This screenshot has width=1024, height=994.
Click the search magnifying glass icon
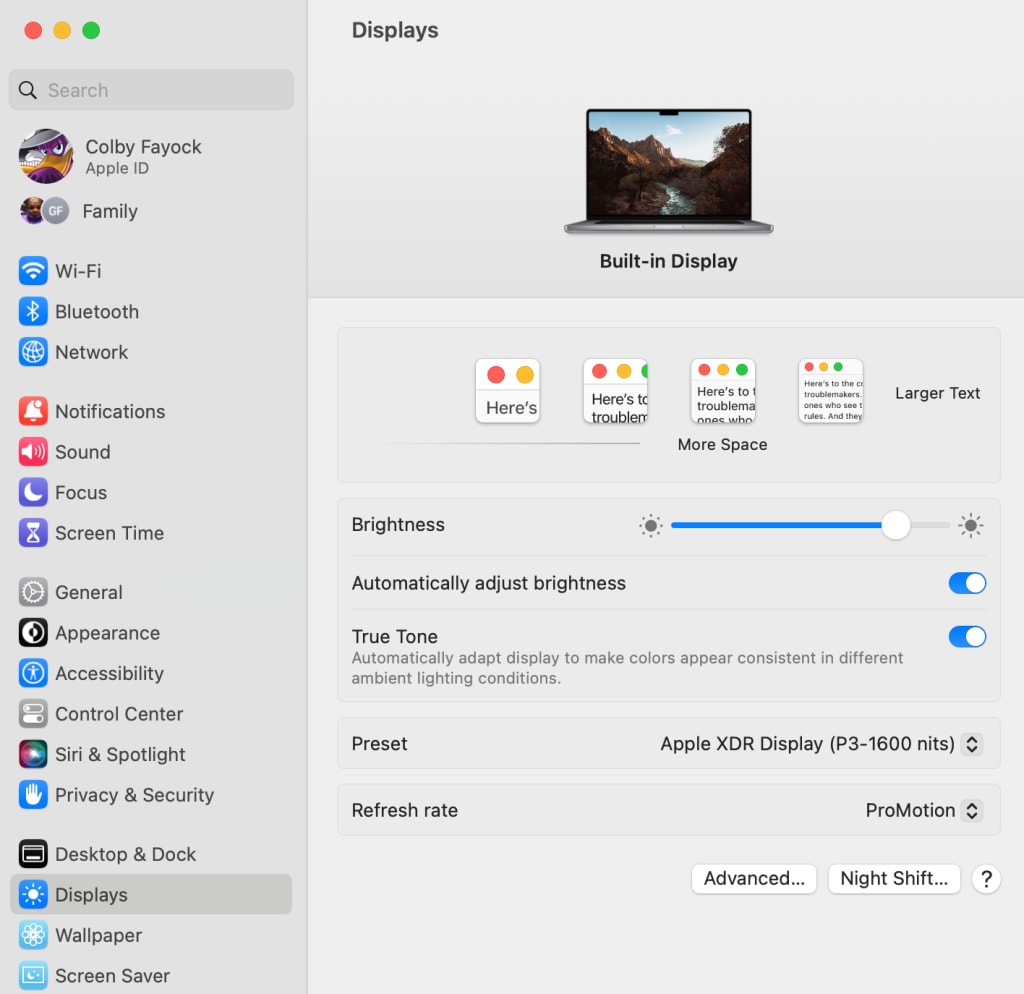27,89
